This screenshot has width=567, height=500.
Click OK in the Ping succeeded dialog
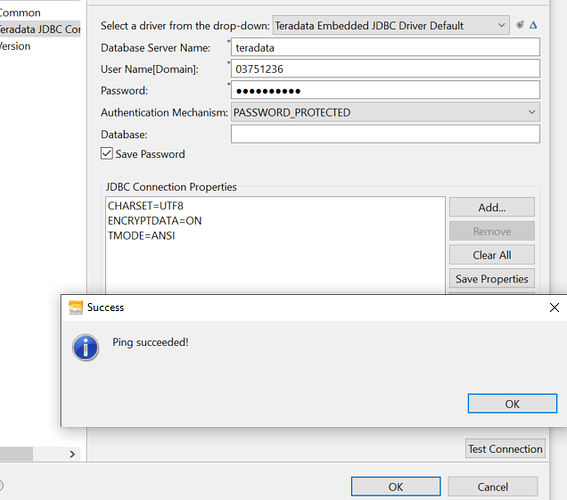tap(512, 403)
